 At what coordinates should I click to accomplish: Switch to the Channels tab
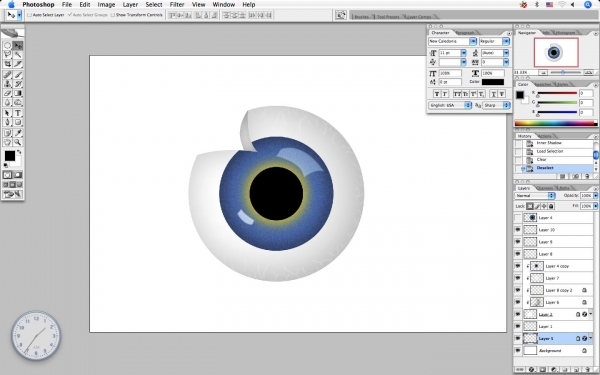coord(544,188)
